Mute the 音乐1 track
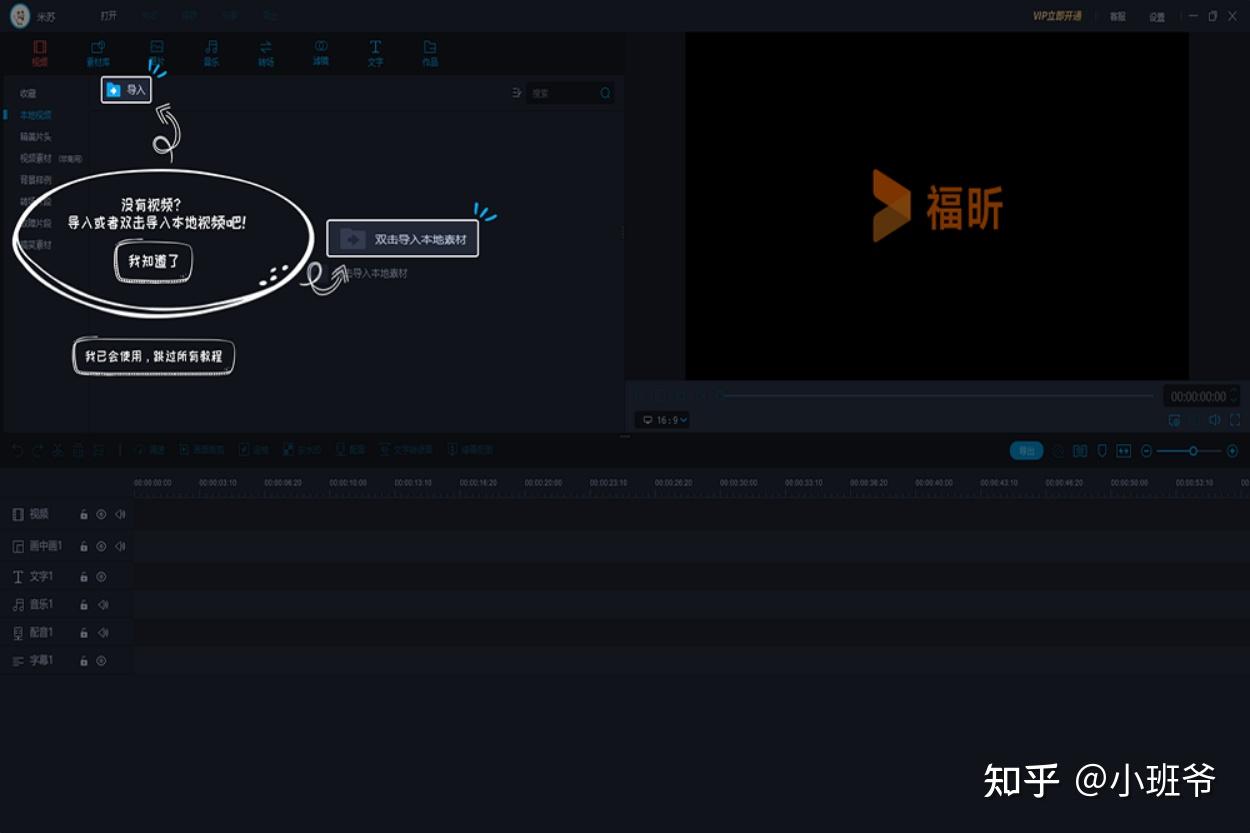The image size is (1250, 833). pos(102,605)
